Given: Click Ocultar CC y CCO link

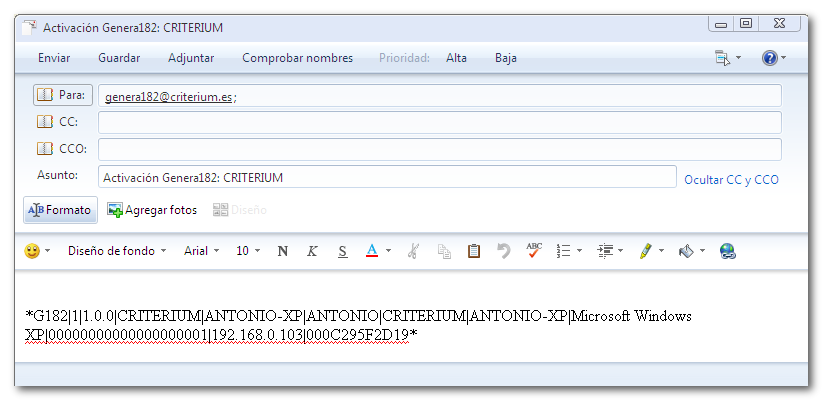Looking at the screenshot, I should [x=731, y=180].
